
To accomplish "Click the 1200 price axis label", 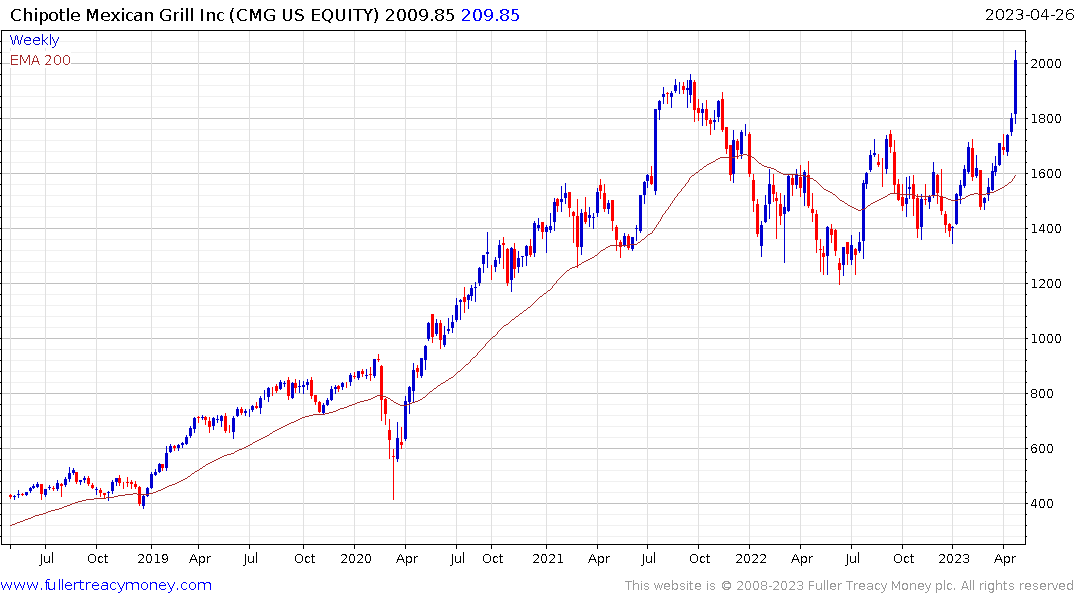I will pos(1046,283).
